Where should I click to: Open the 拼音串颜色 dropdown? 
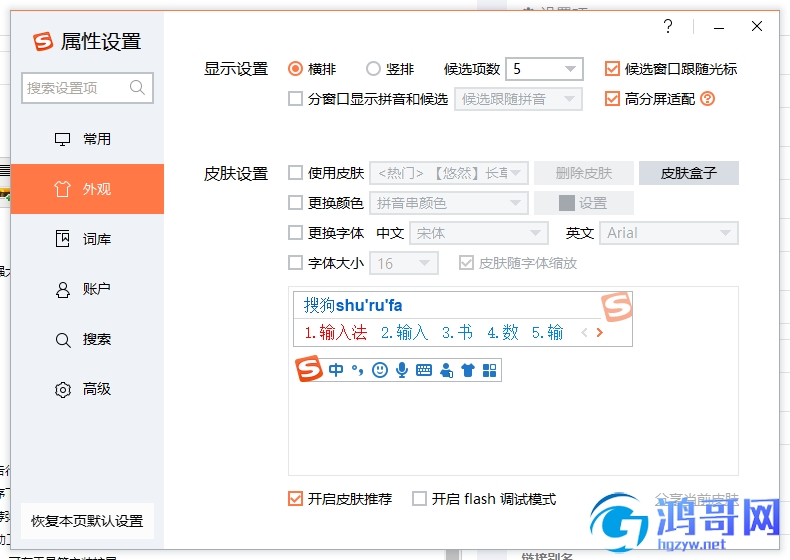449,203
